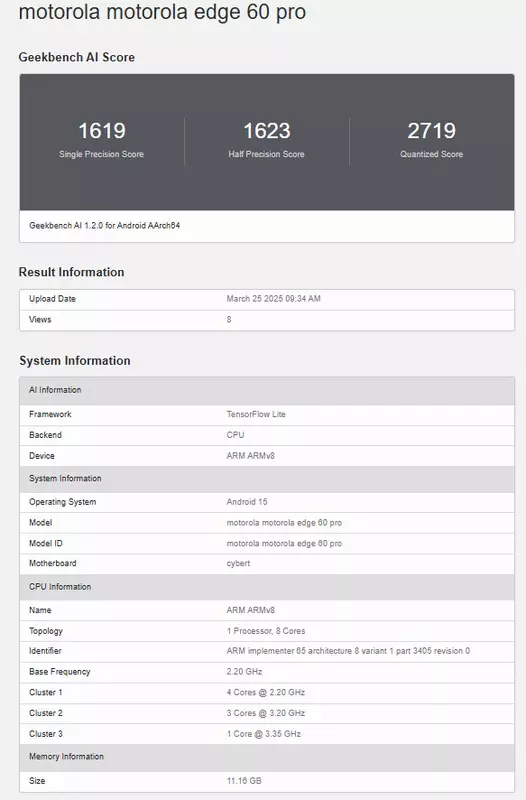Select the 2.20 GHz base frequency value
The height and width of the screenshot is (800, 526).
point(244,672)
